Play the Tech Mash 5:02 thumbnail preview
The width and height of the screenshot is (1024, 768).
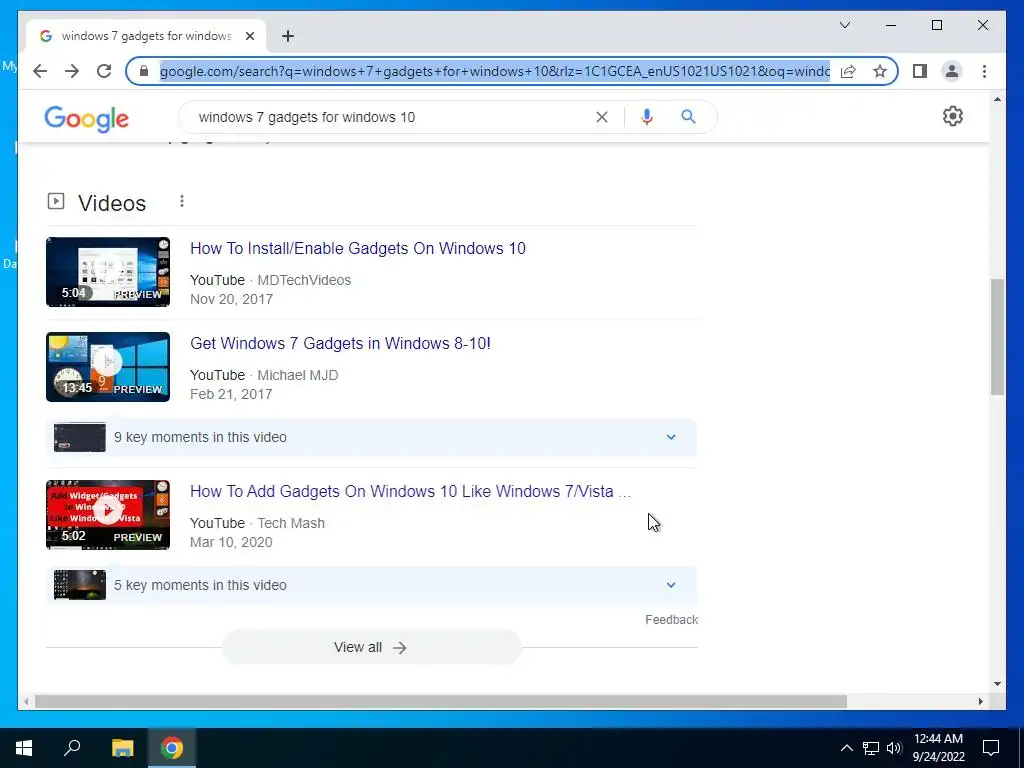(108, 515)
